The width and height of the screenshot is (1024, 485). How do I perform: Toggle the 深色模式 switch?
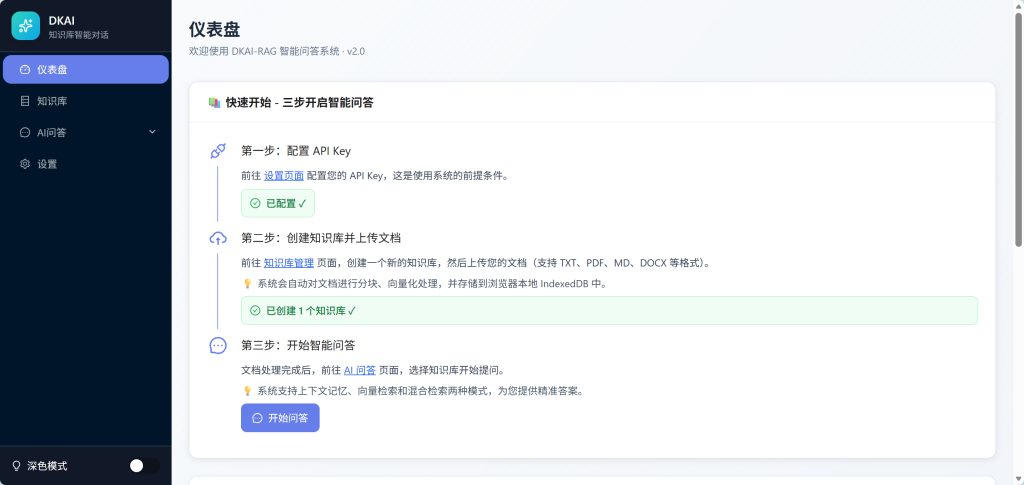click(x=144, y=465)
